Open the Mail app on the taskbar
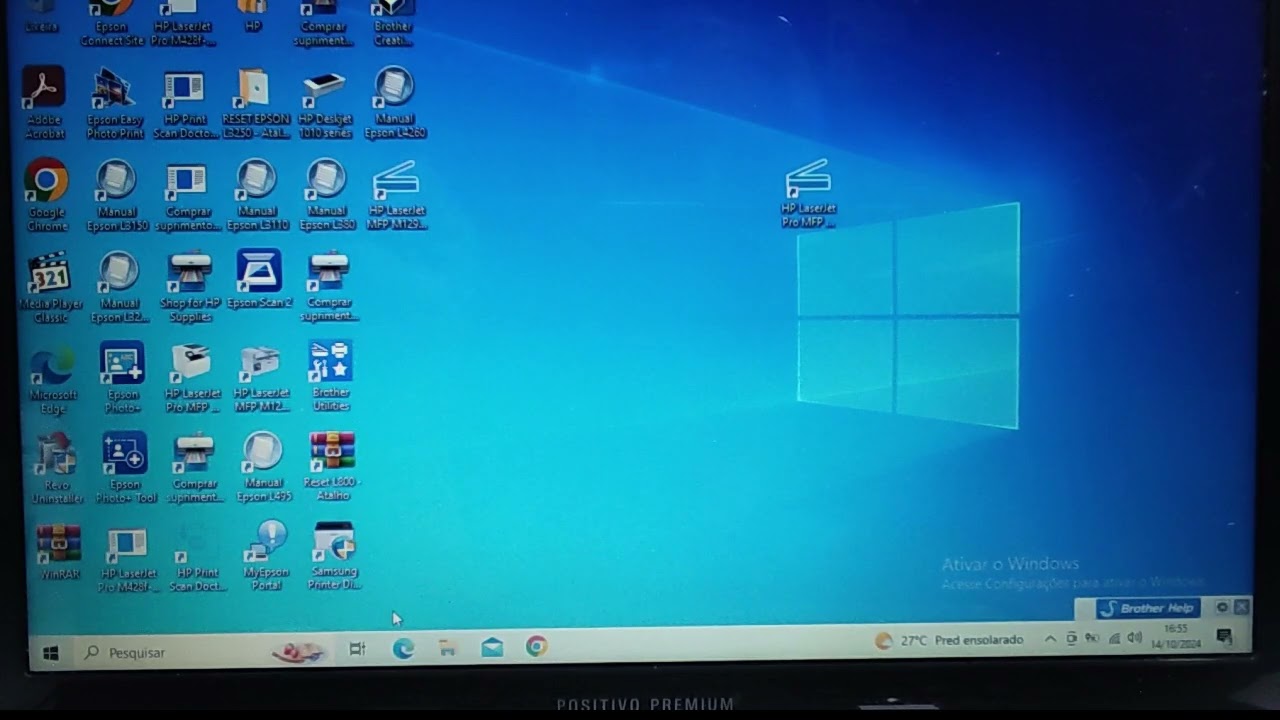Image resolution: width=1280 pixels, height=720 pixels. coord(492,647)
